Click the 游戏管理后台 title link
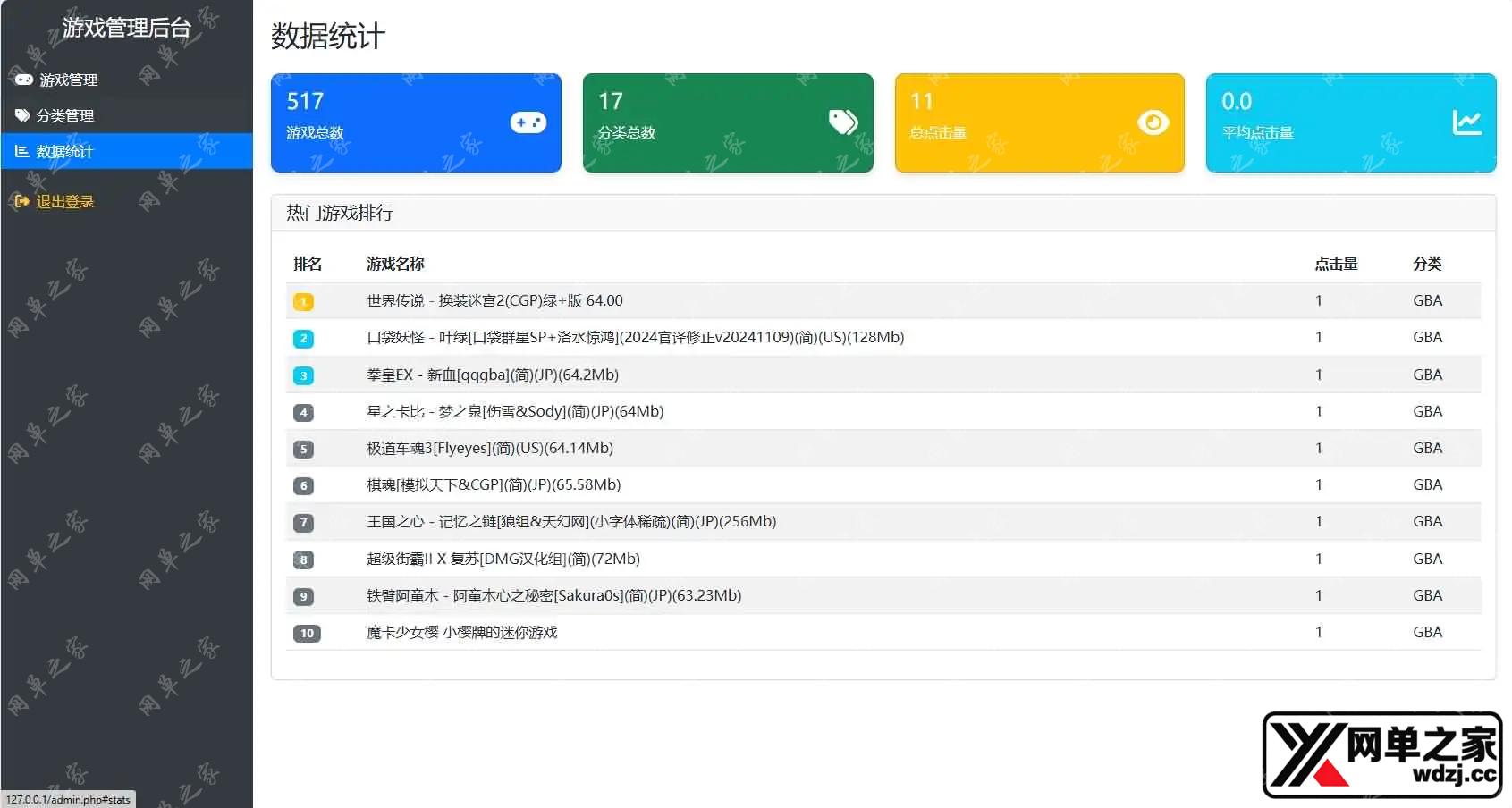The image size is (1512, 808). [x=126, y=28]
